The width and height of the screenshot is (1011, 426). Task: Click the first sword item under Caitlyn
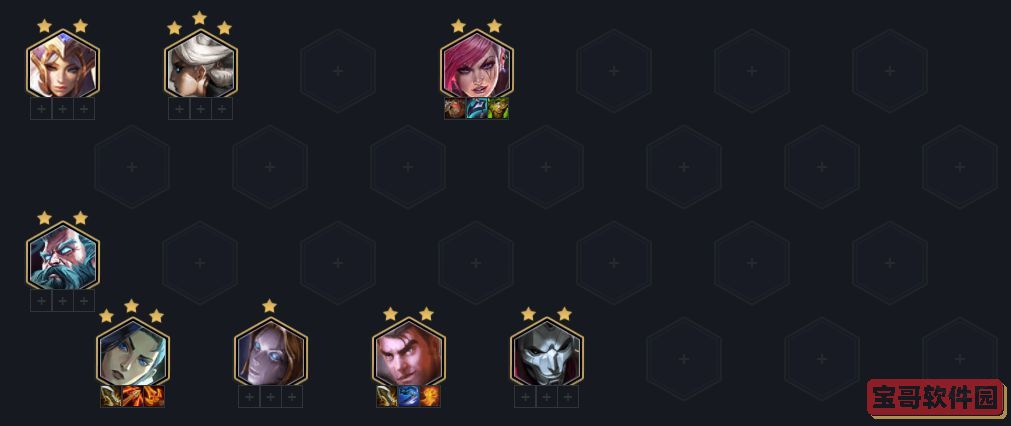tap(111, 396)
